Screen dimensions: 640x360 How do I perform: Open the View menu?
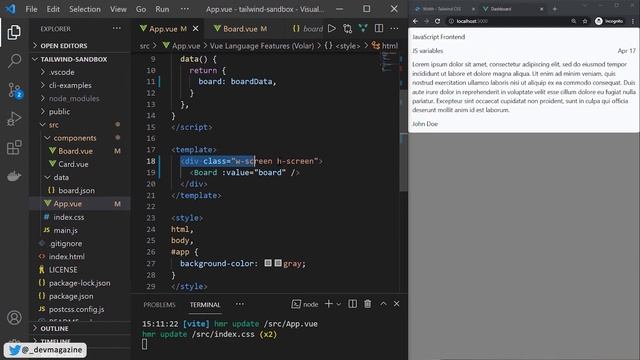tap(118, 9)
